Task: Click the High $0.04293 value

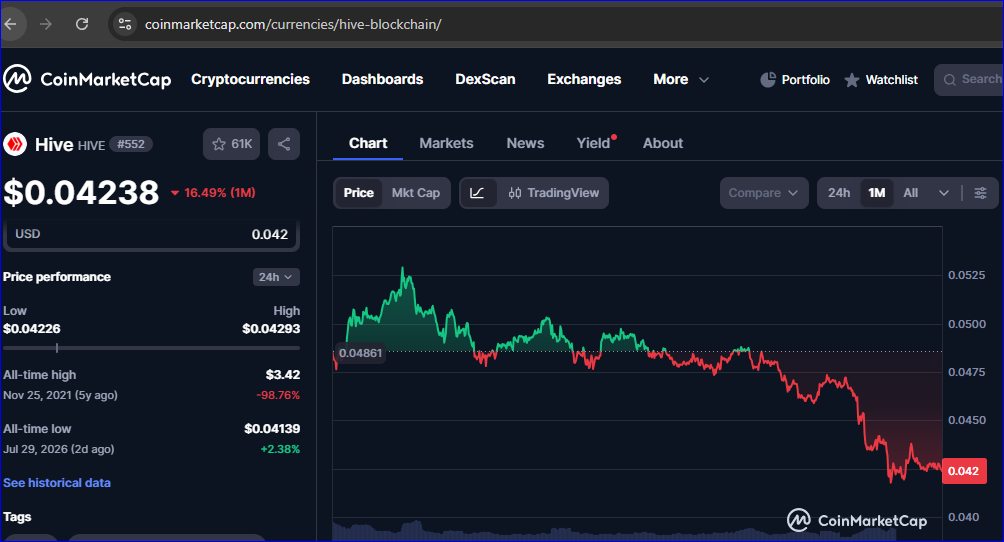Action: (271, 329)
